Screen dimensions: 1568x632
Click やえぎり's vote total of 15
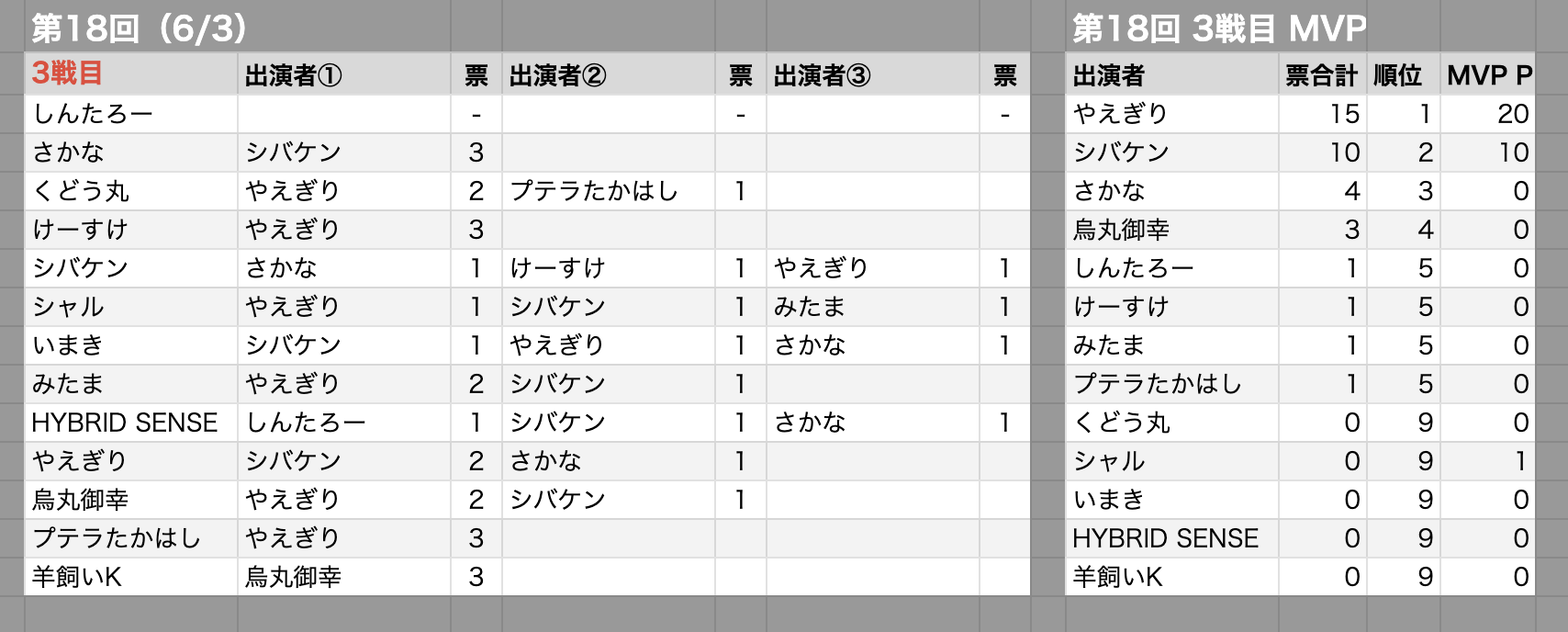(1322, 114)
